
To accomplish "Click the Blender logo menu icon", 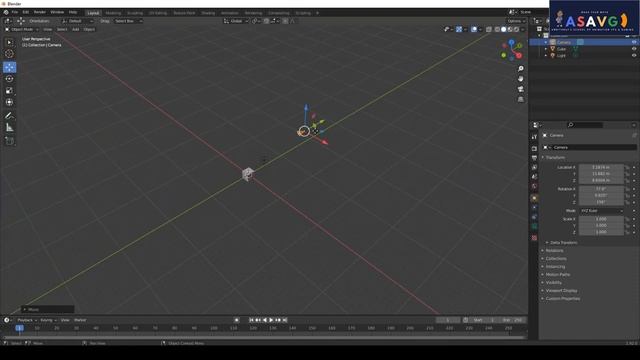I will [6, 12].
